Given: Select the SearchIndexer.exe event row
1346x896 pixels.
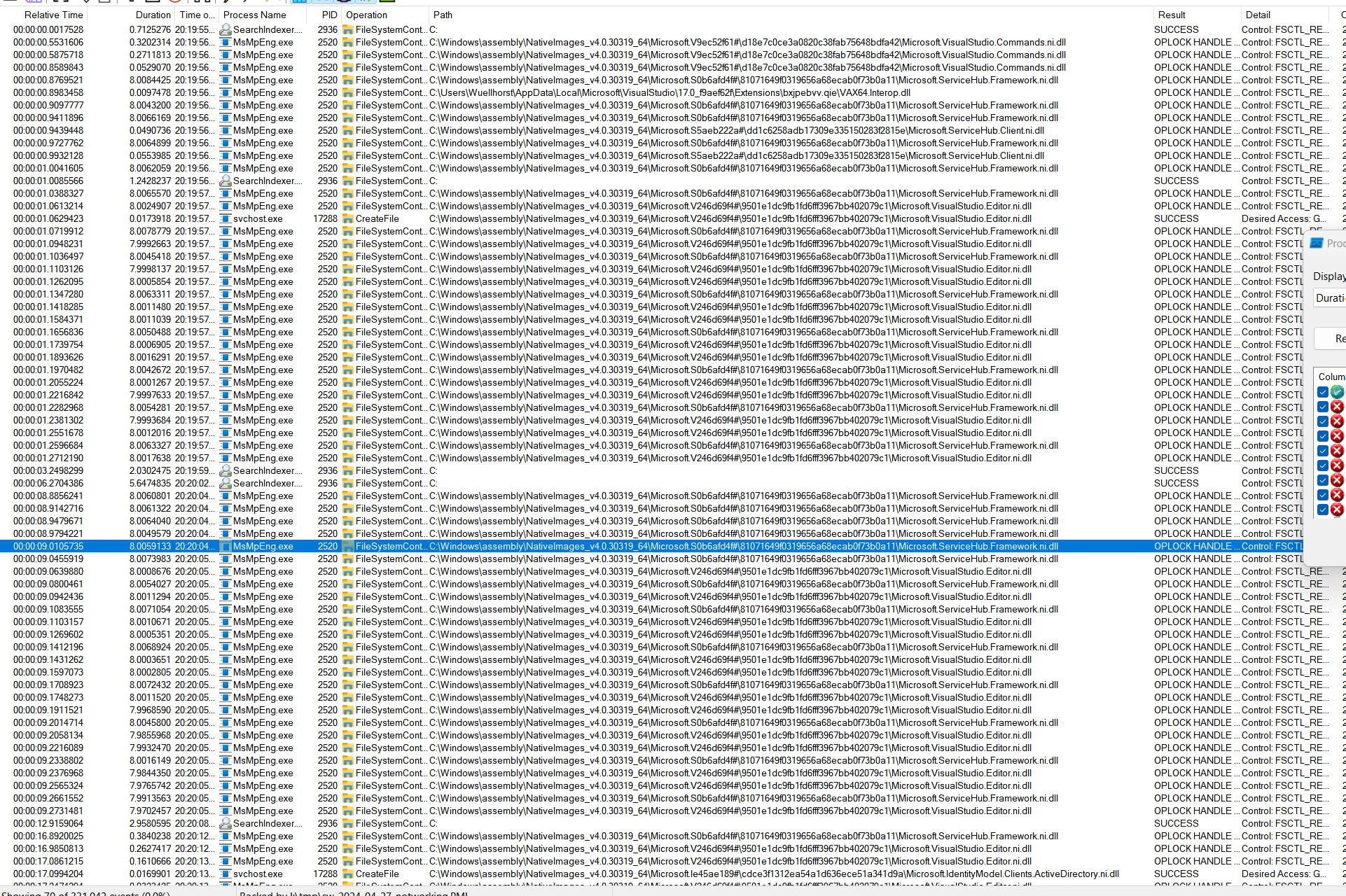Looking at the screenshot, I should point(280,29).
